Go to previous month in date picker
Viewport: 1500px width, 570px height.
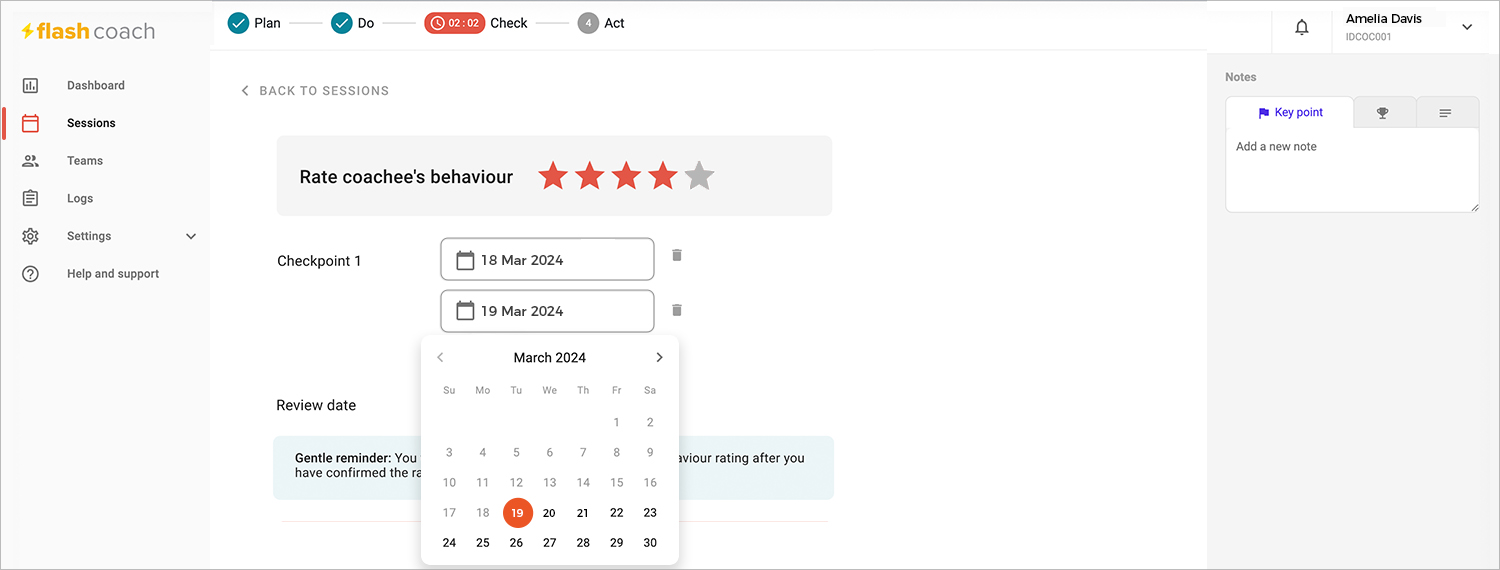[440, 357]
